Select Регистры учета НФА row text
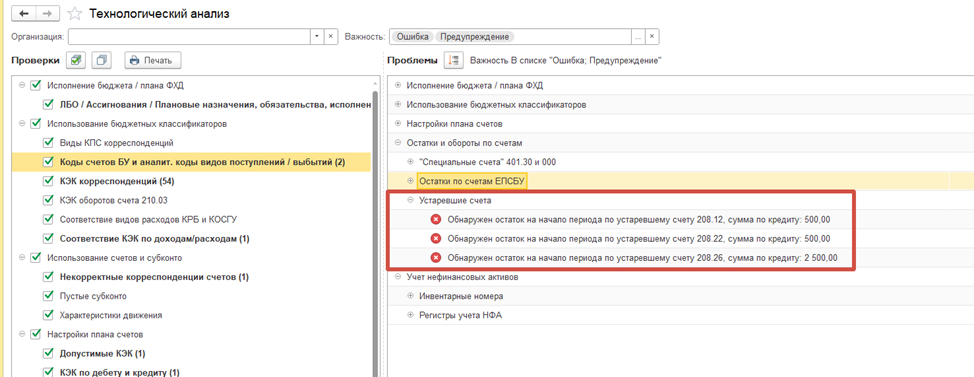974x377 pixels. point(460,315)
